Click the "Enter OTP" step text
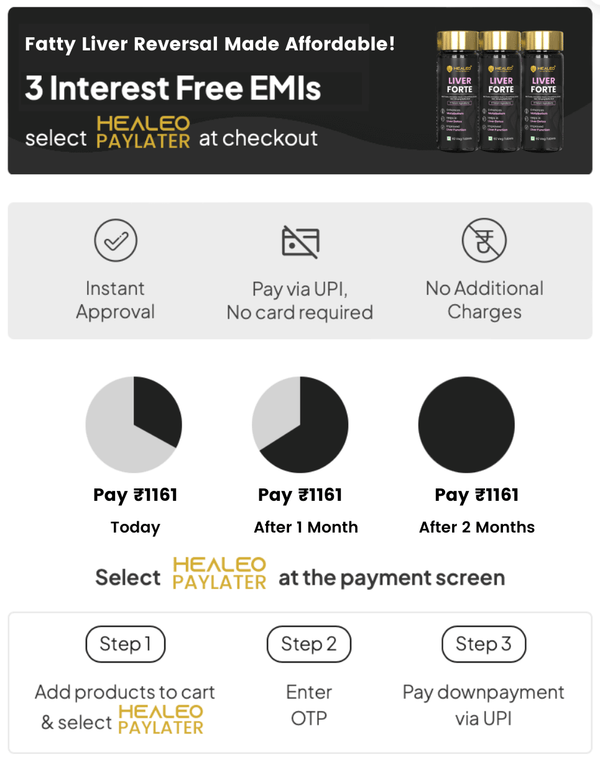Image resolution: width=600 pixels, height=764 pixels. tap(309, 705)
